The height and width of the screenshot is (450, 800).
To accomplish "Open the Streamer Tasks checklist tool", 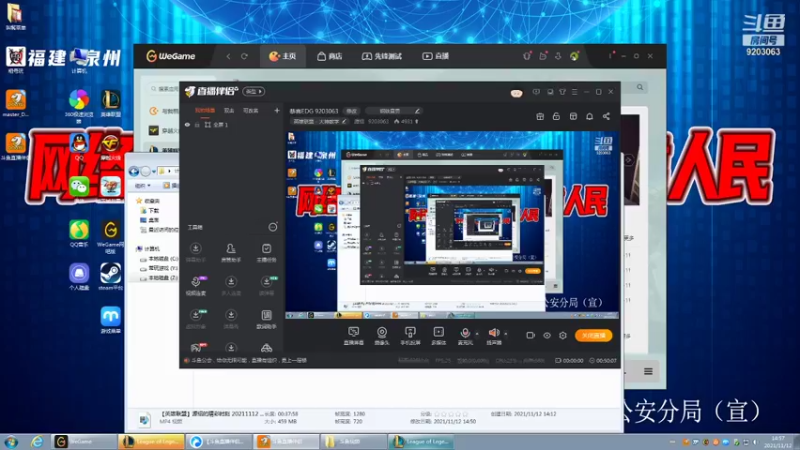I will point(266,253).
